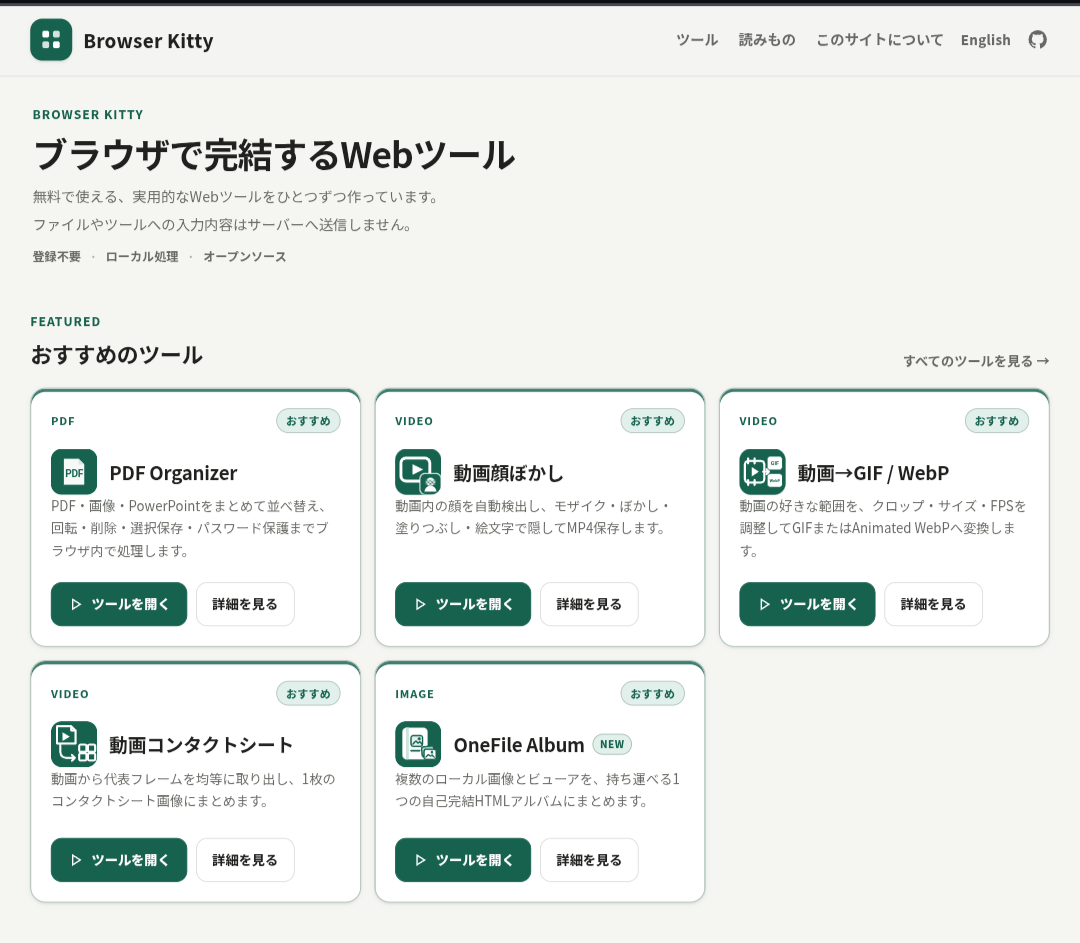This screenshot has height=943, width=1080.
Task: Open the GitHub icon link in header
Action: [1037, 40]
